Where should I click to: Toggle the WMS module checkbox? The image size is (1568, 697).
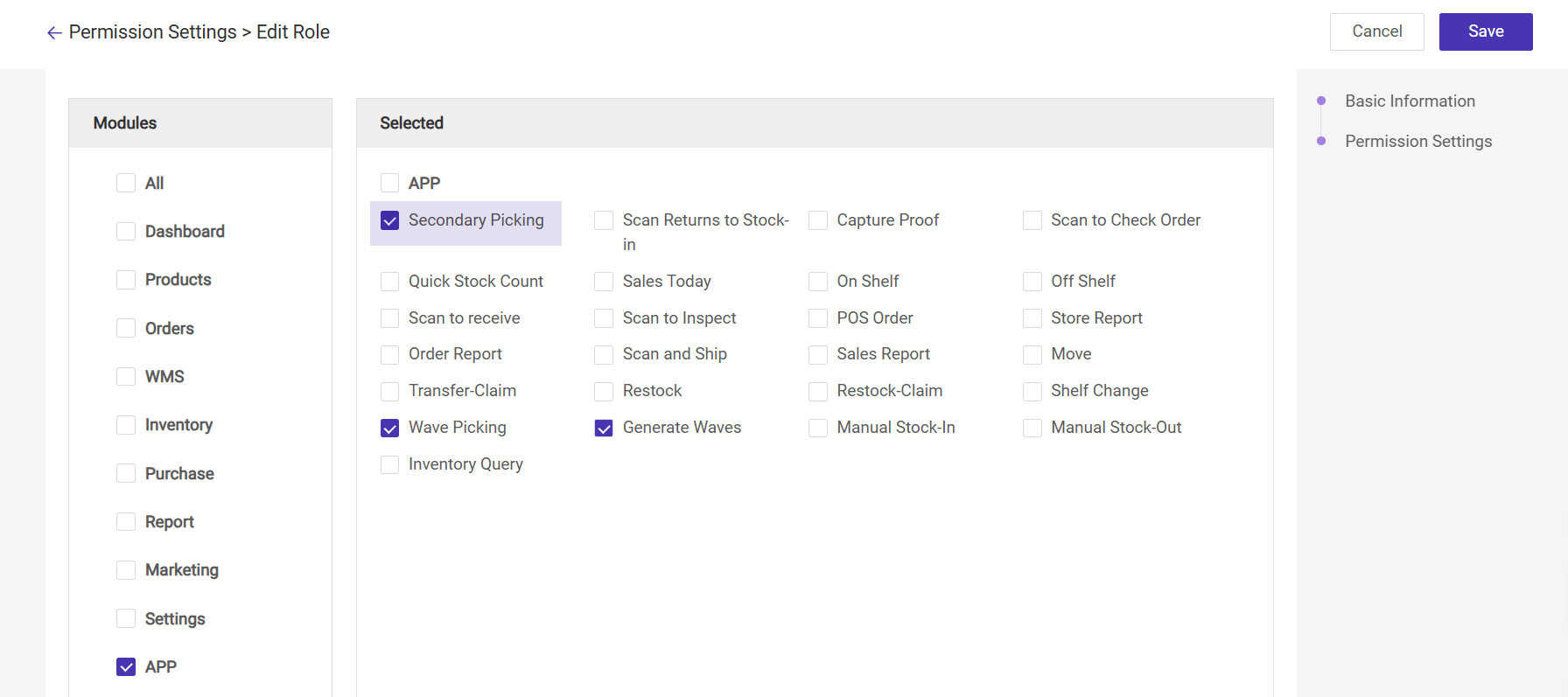pyautogui.click(x=126, y=377)
